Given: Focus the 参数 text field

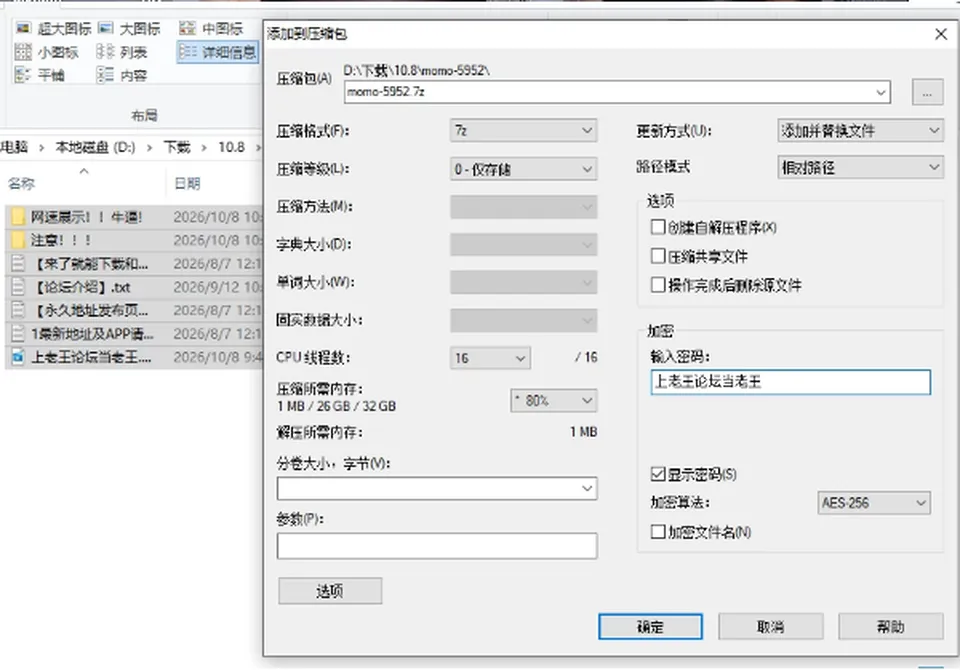Looking at the screenshot, I should point(437,546).
